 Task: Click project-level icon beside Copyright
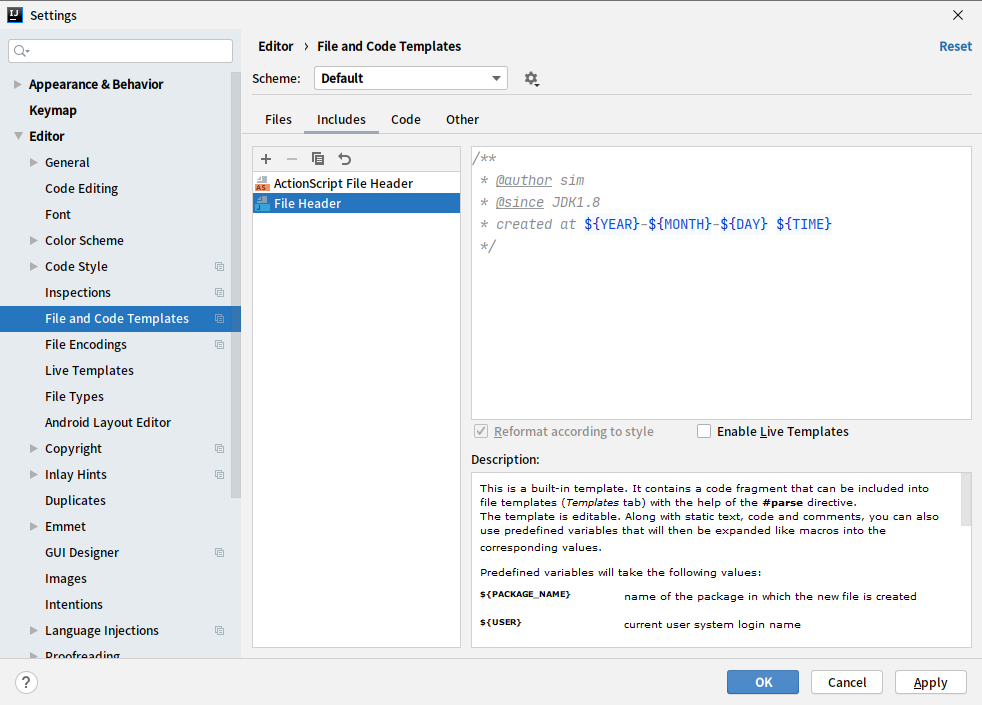219,448
